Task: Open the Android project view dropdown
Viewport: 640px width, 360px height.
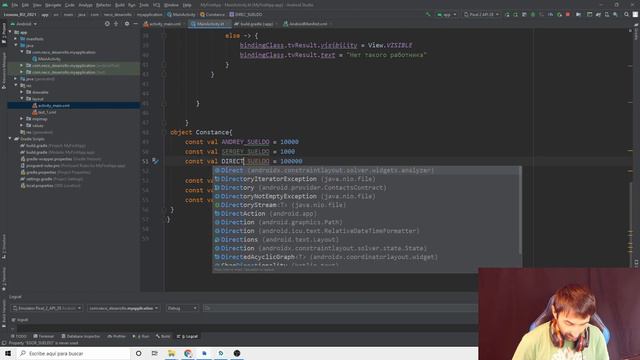Action: (x=24, y=24)
